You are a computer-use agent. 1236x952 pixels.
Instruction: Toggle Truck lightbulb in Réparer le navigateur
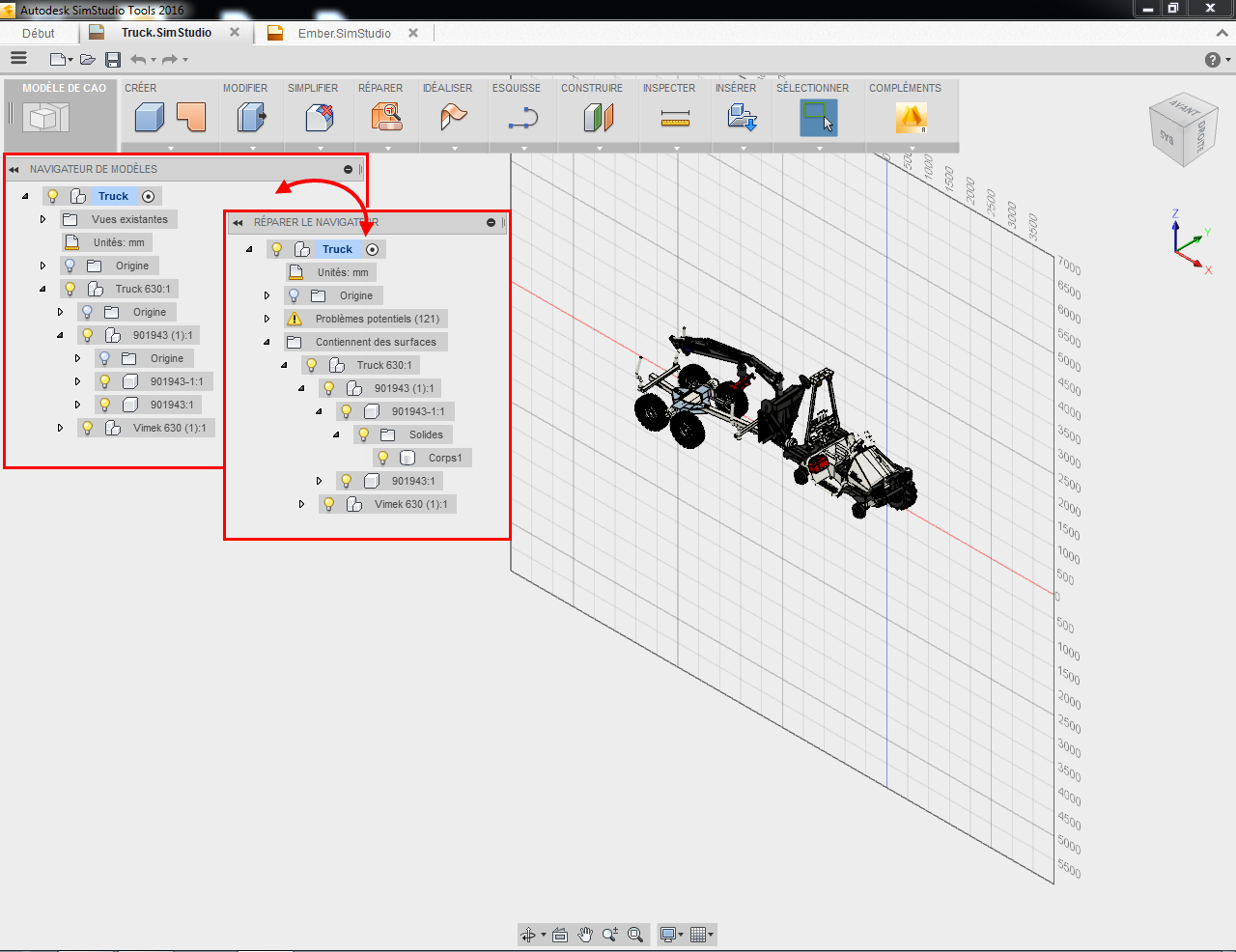click(x=277, y=249)
